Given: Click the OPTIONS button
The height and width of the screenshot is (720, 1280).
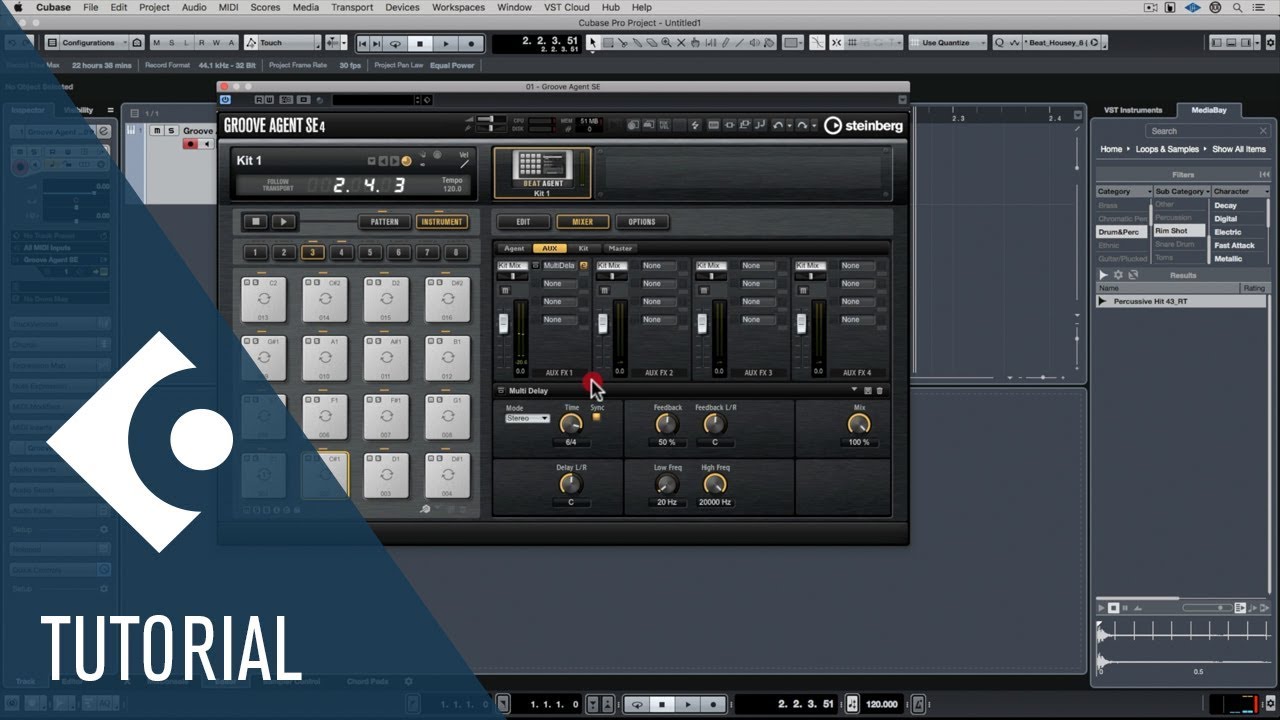Looking at the screenshot, I should 642,222.
